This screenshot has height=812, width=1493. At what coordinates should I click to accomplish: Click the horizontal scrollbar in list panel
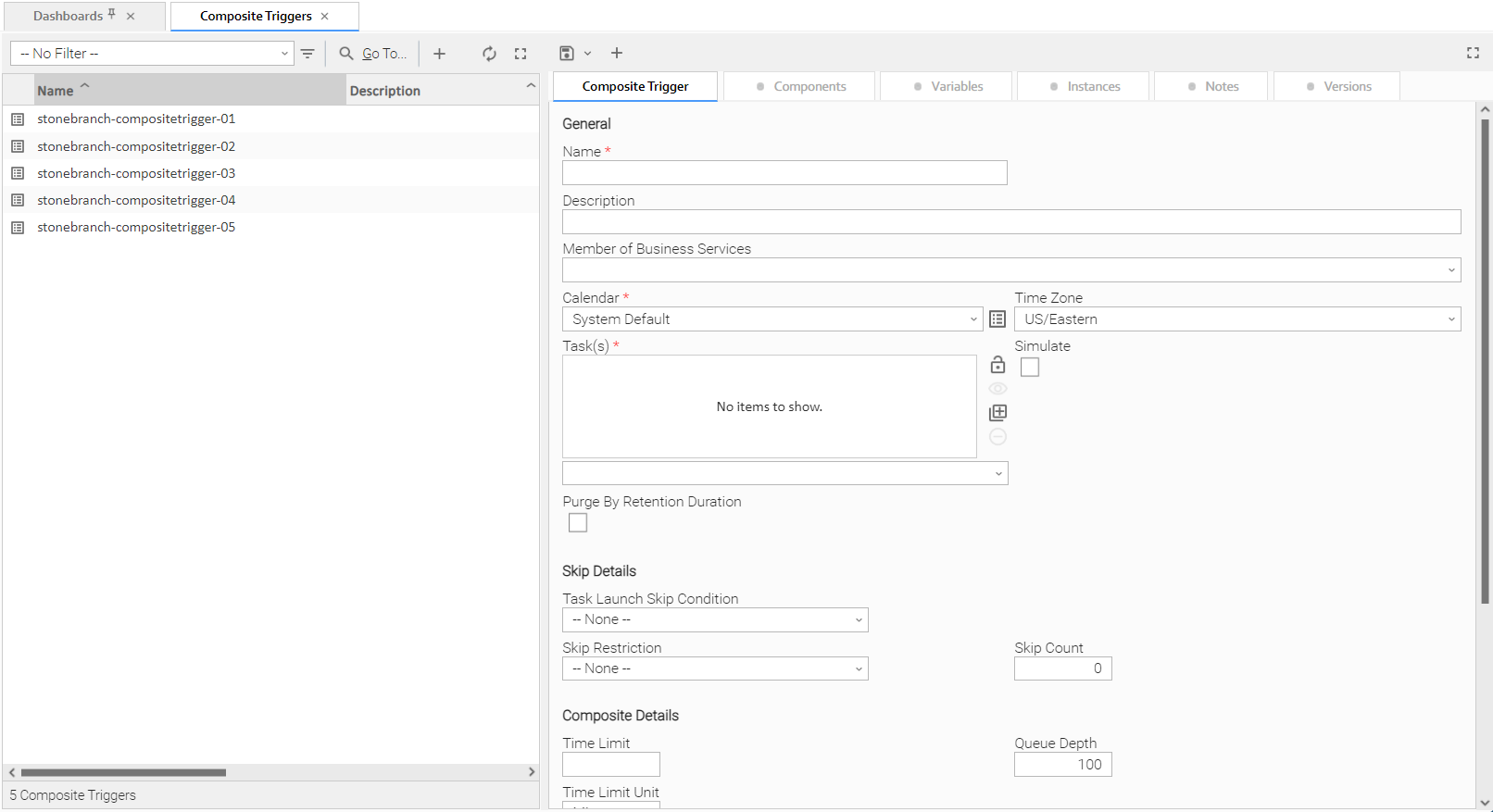pyautogui.click(x=123, y=772)
